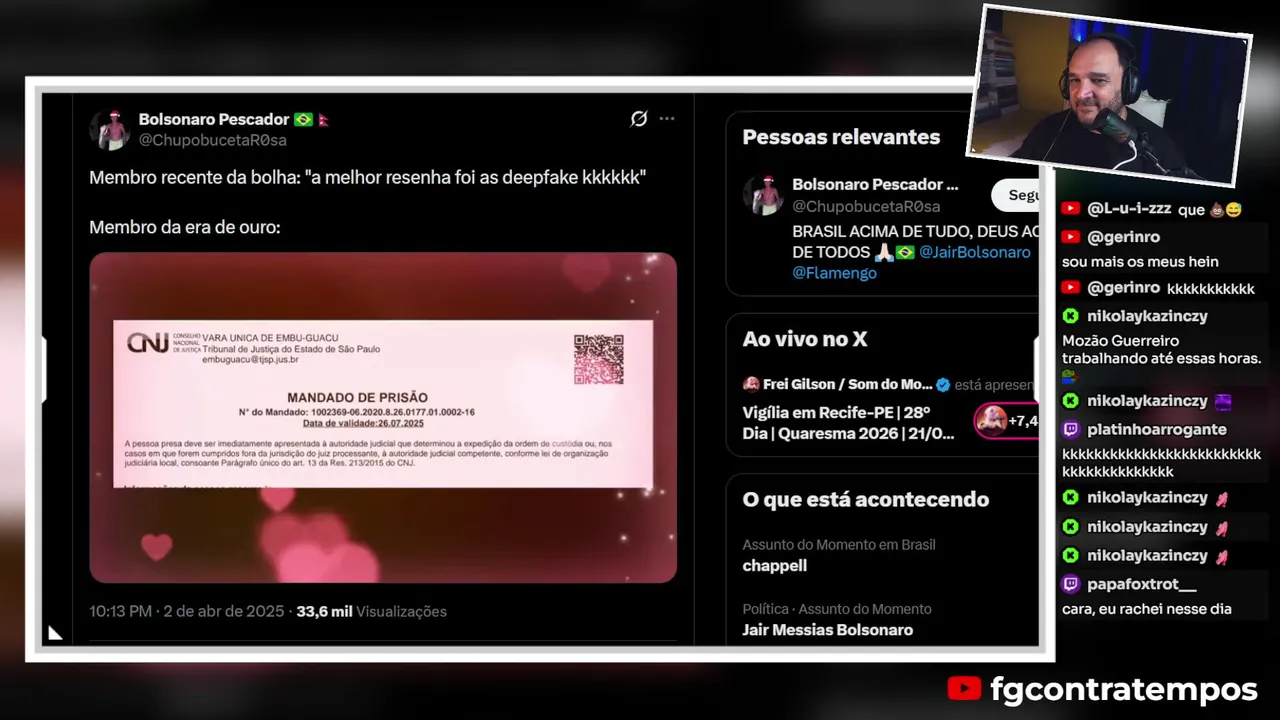Click the Assunto do Momento em Brasil label
The width and height of the screenshot is (1280, 720).
pyautogui.click(x=839, y=545)
